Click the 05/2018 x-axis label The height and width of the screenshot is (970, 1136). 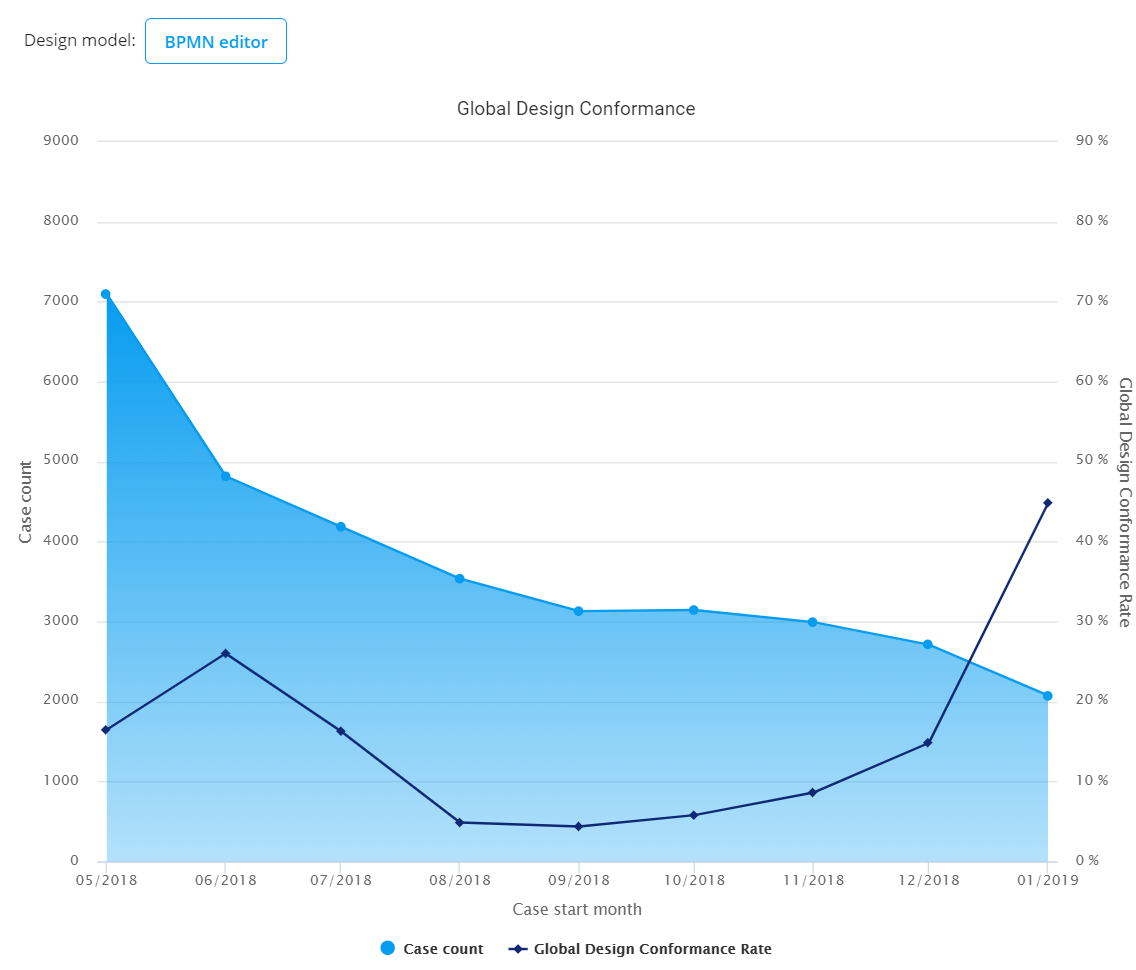[106, 880]
